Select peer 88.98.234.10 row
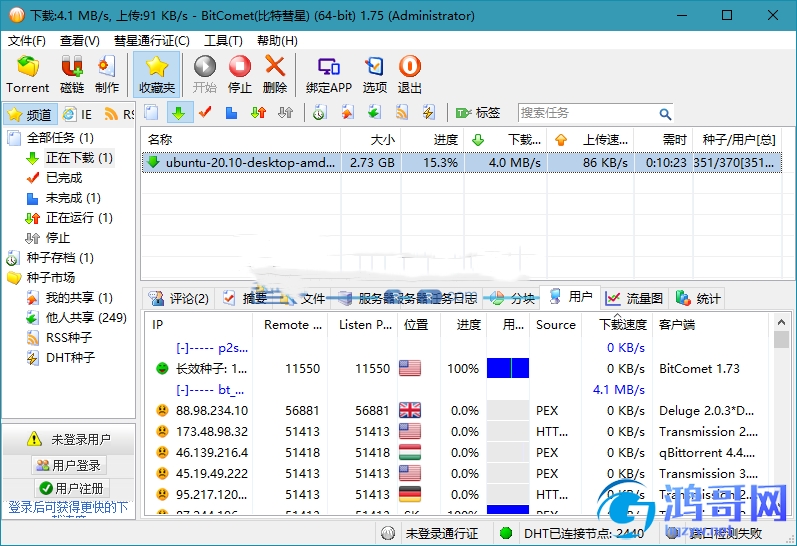 click(457, 410)
